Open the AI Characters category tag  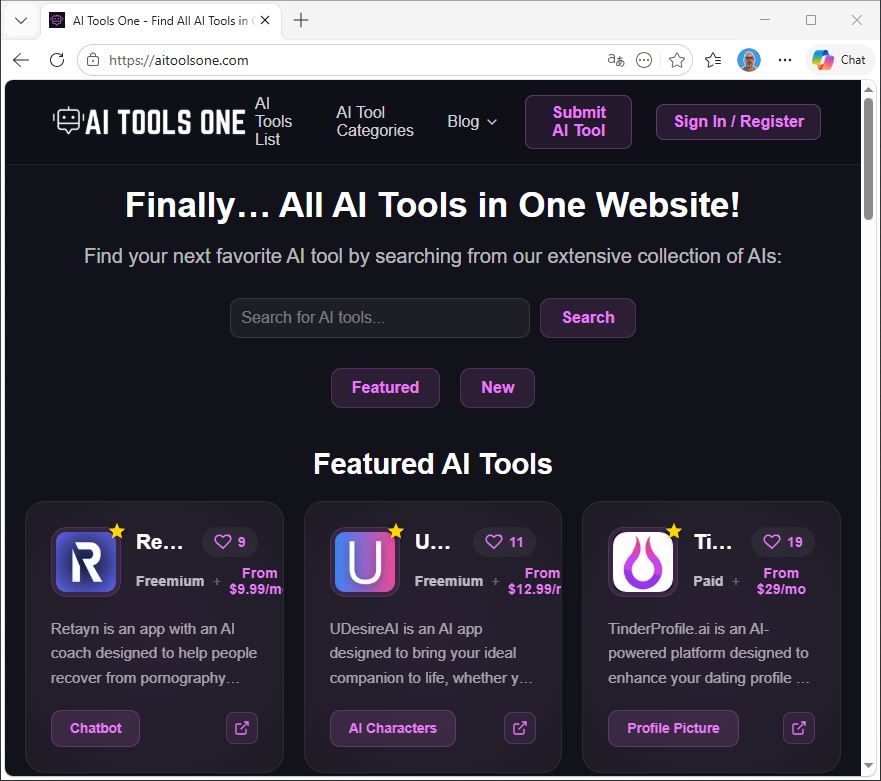click(x=393, y=728)
